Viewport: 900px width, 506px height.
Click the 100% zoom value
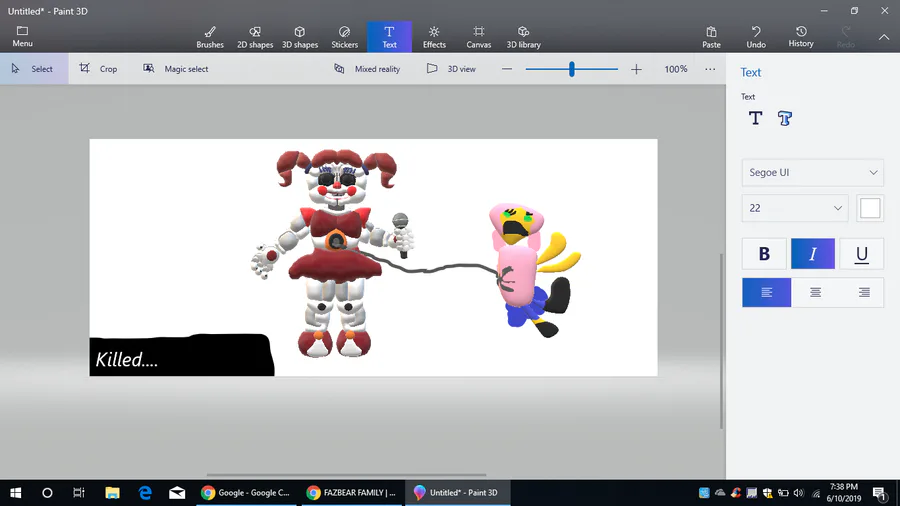click(x=676, y=69)
